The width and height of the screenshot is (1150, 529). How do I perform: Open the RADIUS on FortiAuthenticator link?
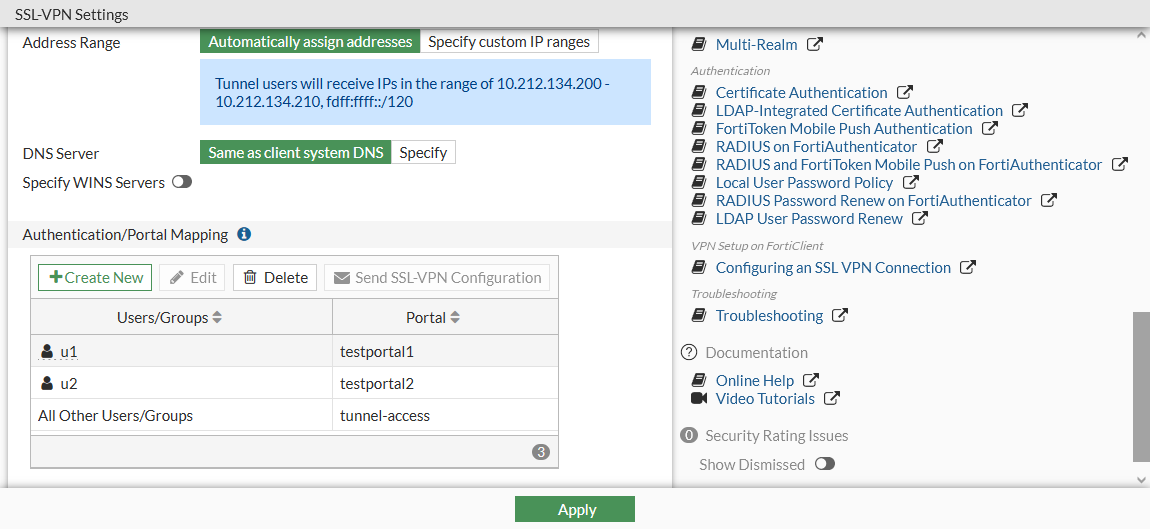816,147
